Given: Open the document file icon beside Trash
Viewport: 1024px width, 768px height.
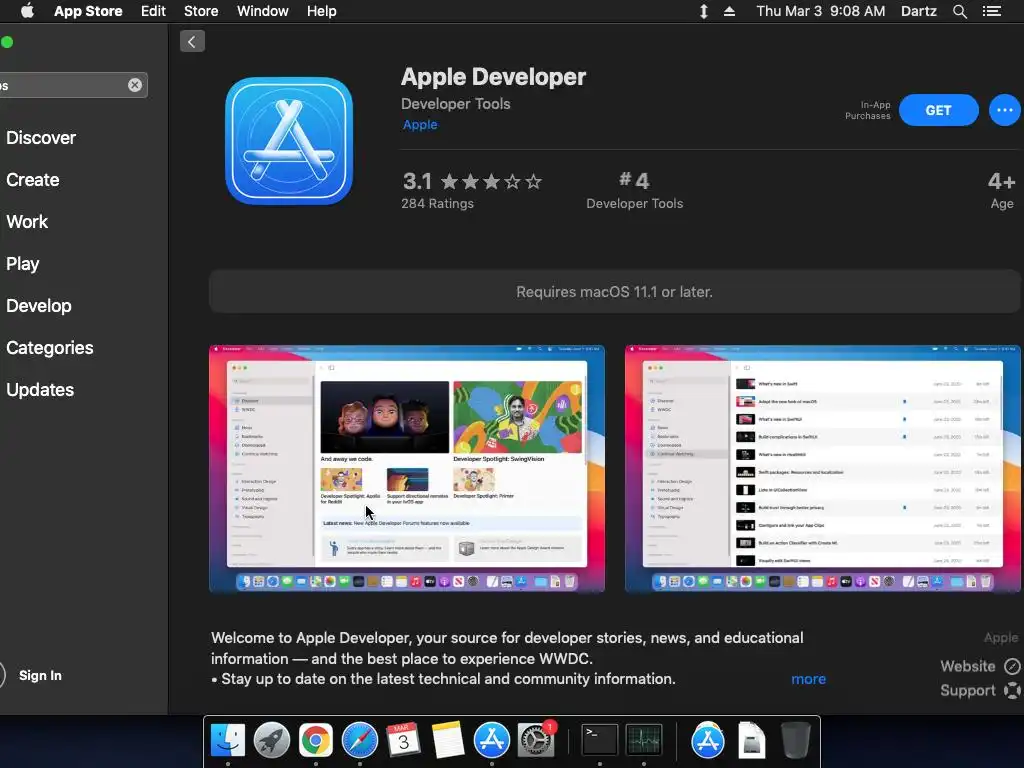Looking at the screenshot, I should tap(752, 741).
